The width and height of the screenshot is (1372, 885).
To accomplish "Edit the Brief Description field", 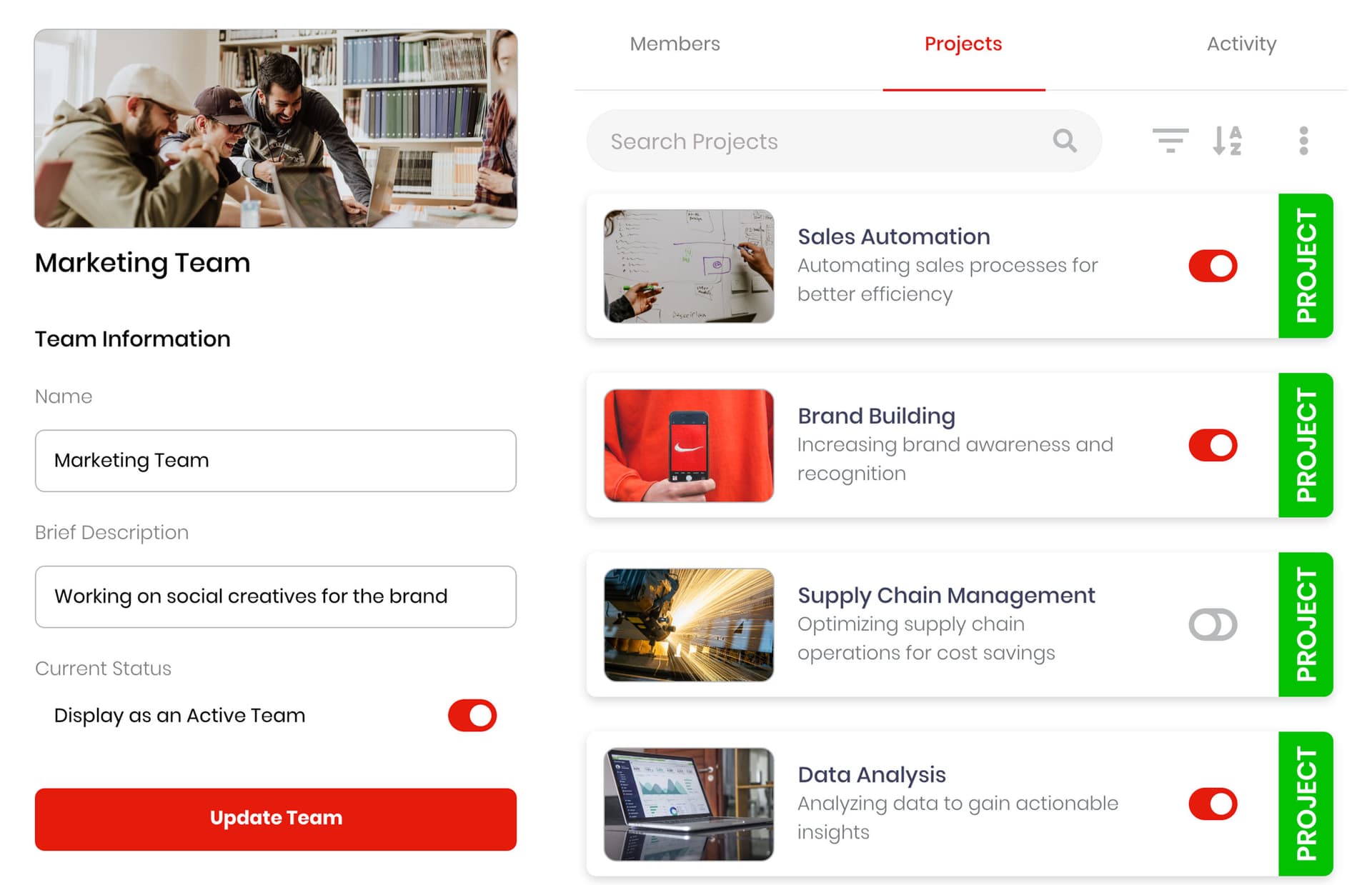I will tap(275, 596).
